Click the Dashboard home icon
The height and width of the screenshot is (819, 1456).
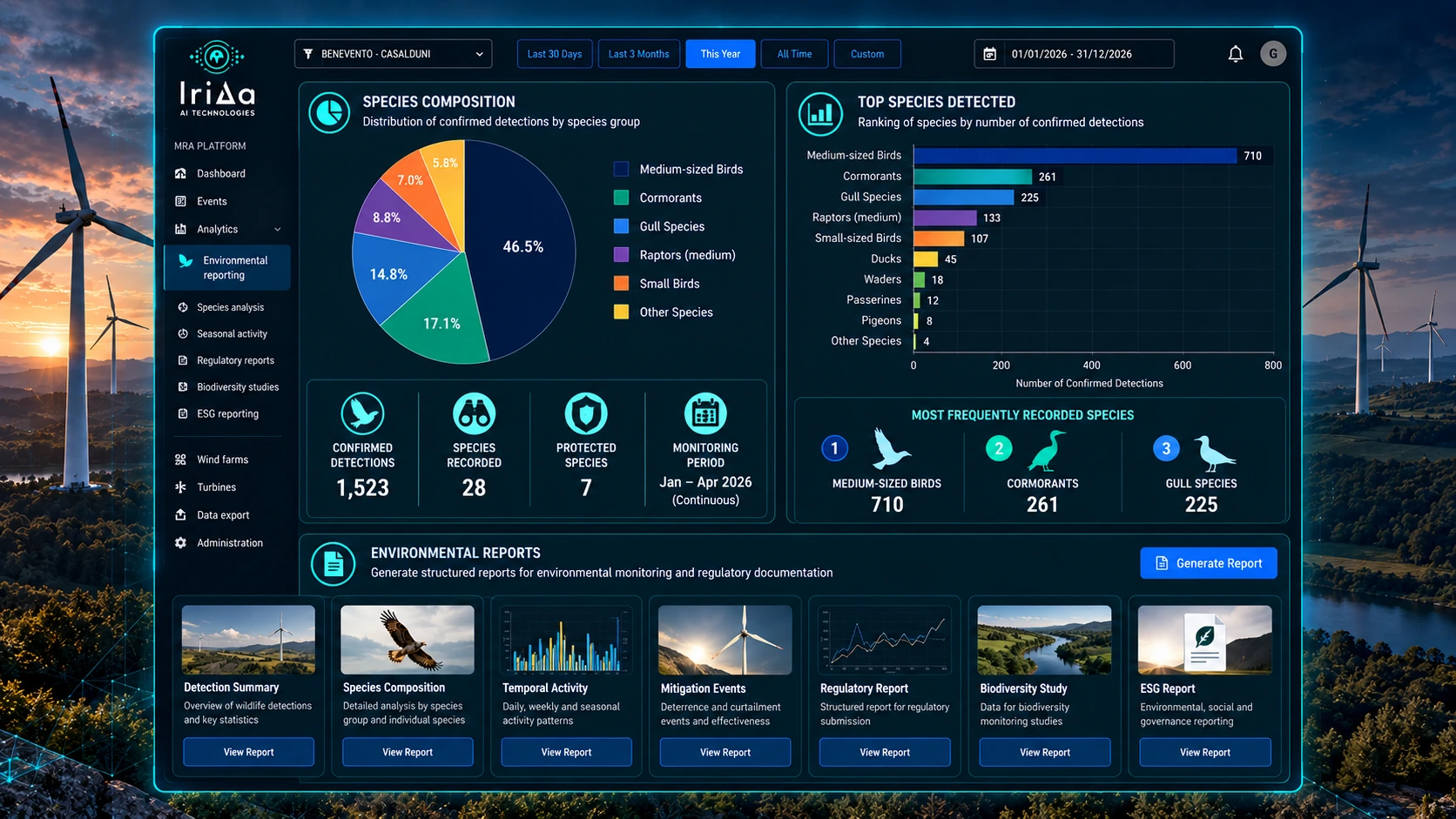coord(181,173)
